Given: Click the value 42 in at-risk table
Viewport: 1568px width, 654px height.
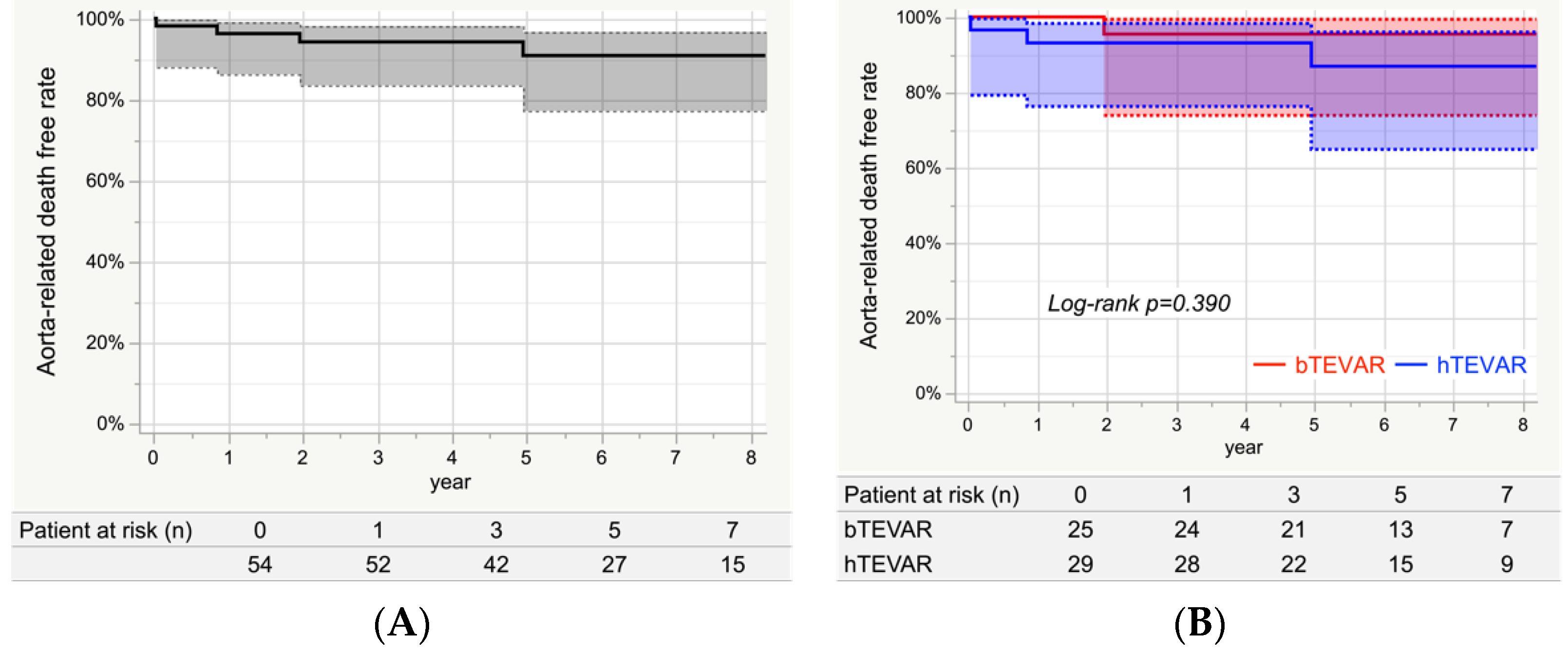Looking at the screenshot, I should 496,564.
